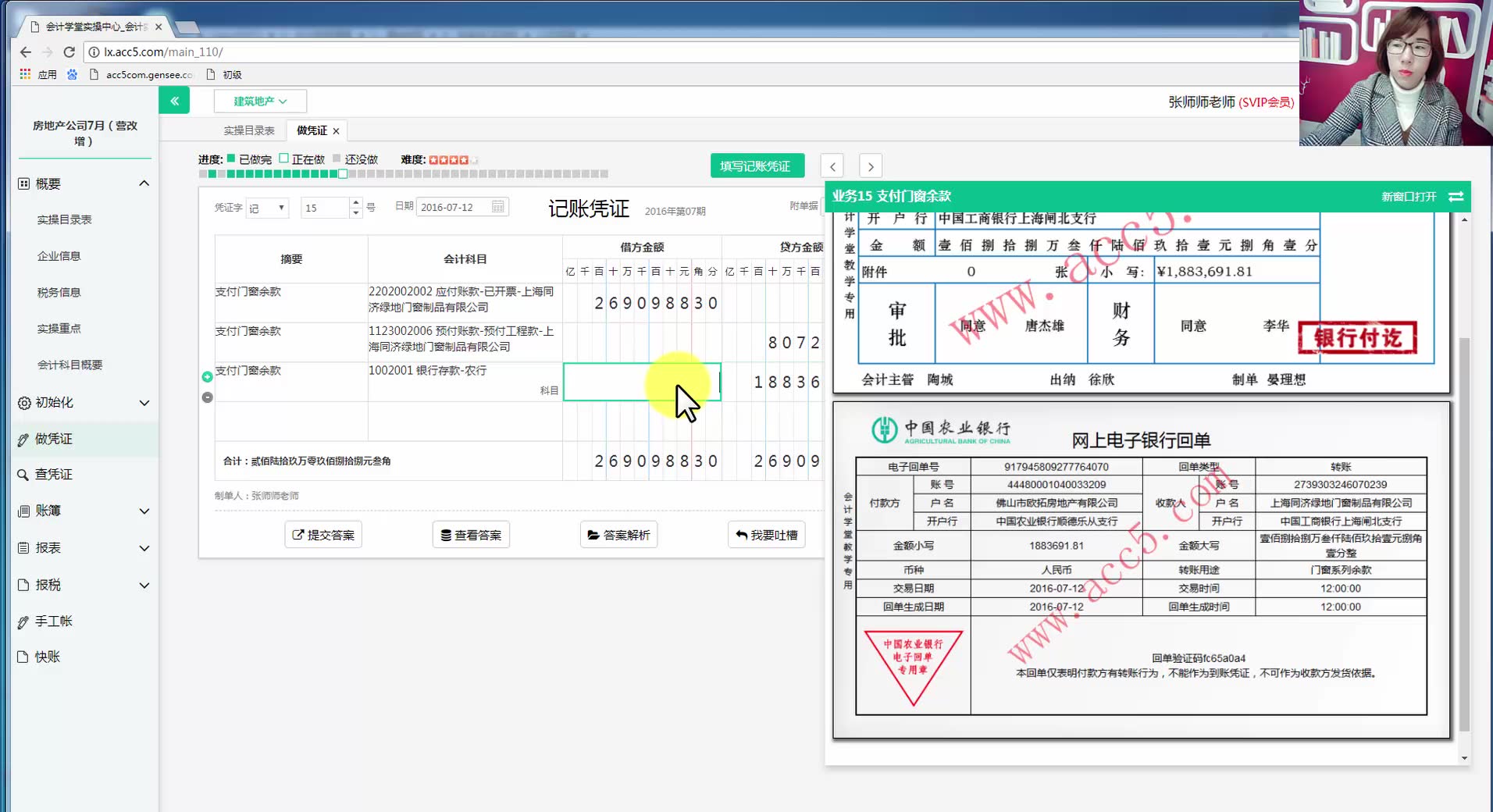This screenshot has height=812, width=1493.
Task: Click the 概要 grid icon in sidebar
Action: pos(24,183)
